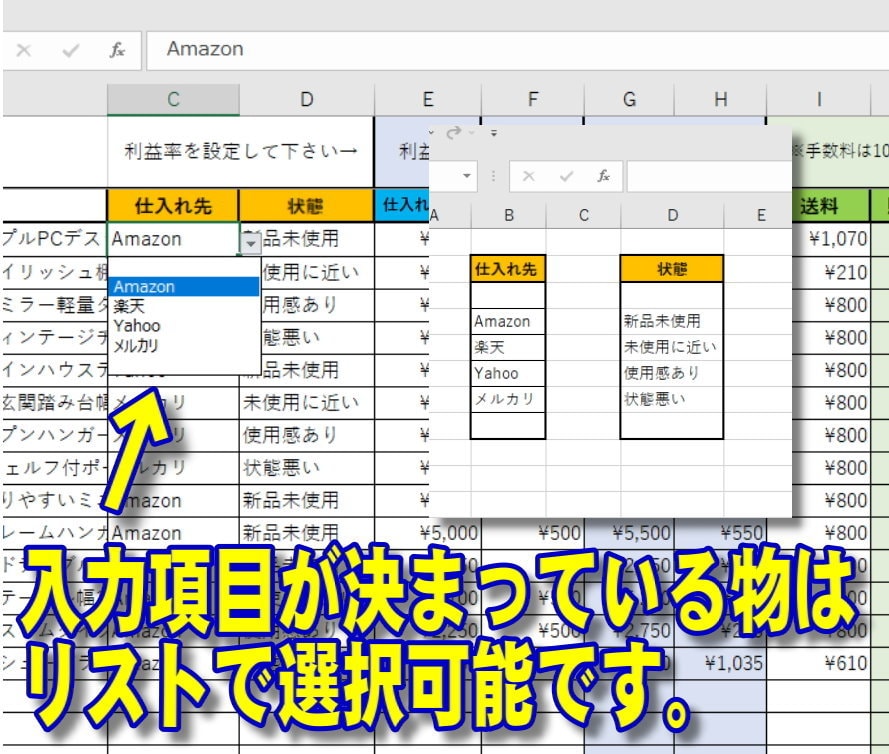Click the 未使用に近い cell in overlay list
This screenshot has width=889, height=754.
[672, 348]
